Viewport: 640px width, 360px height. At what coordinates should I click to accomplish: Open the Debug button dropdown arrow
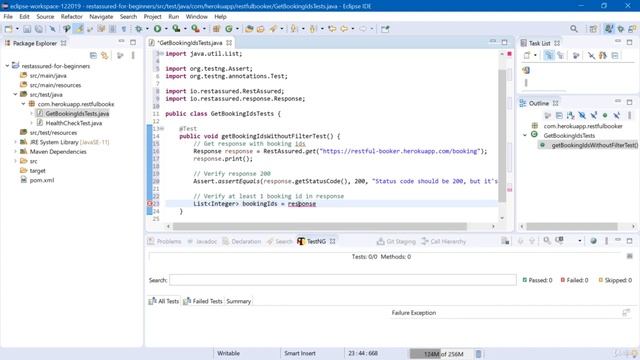[x=147, y=29]
